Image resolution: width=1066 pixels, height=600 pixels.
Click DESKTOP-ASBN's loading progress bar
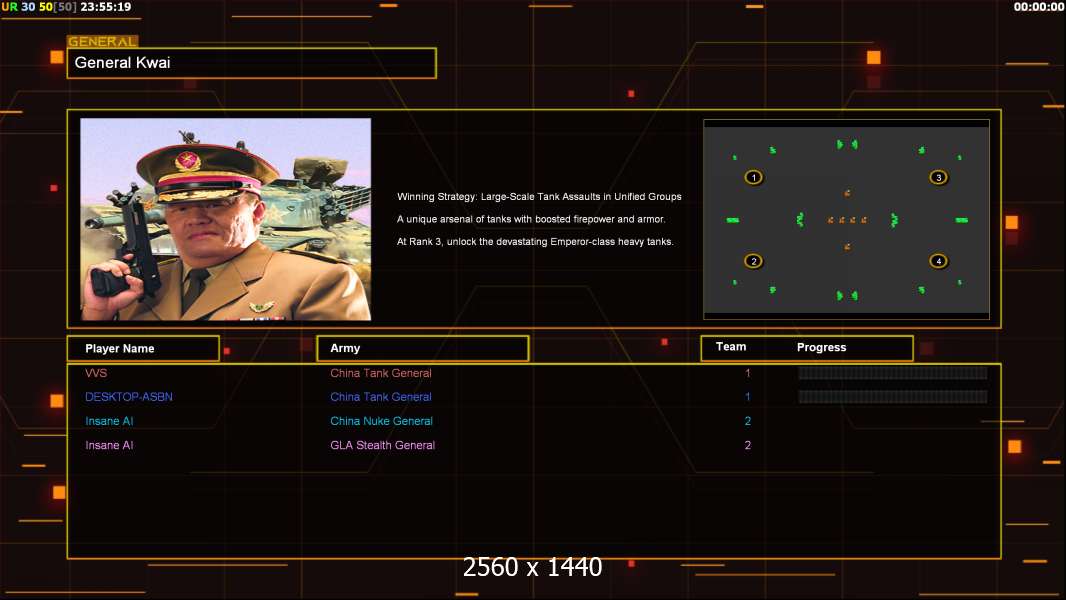coord(893,397)
